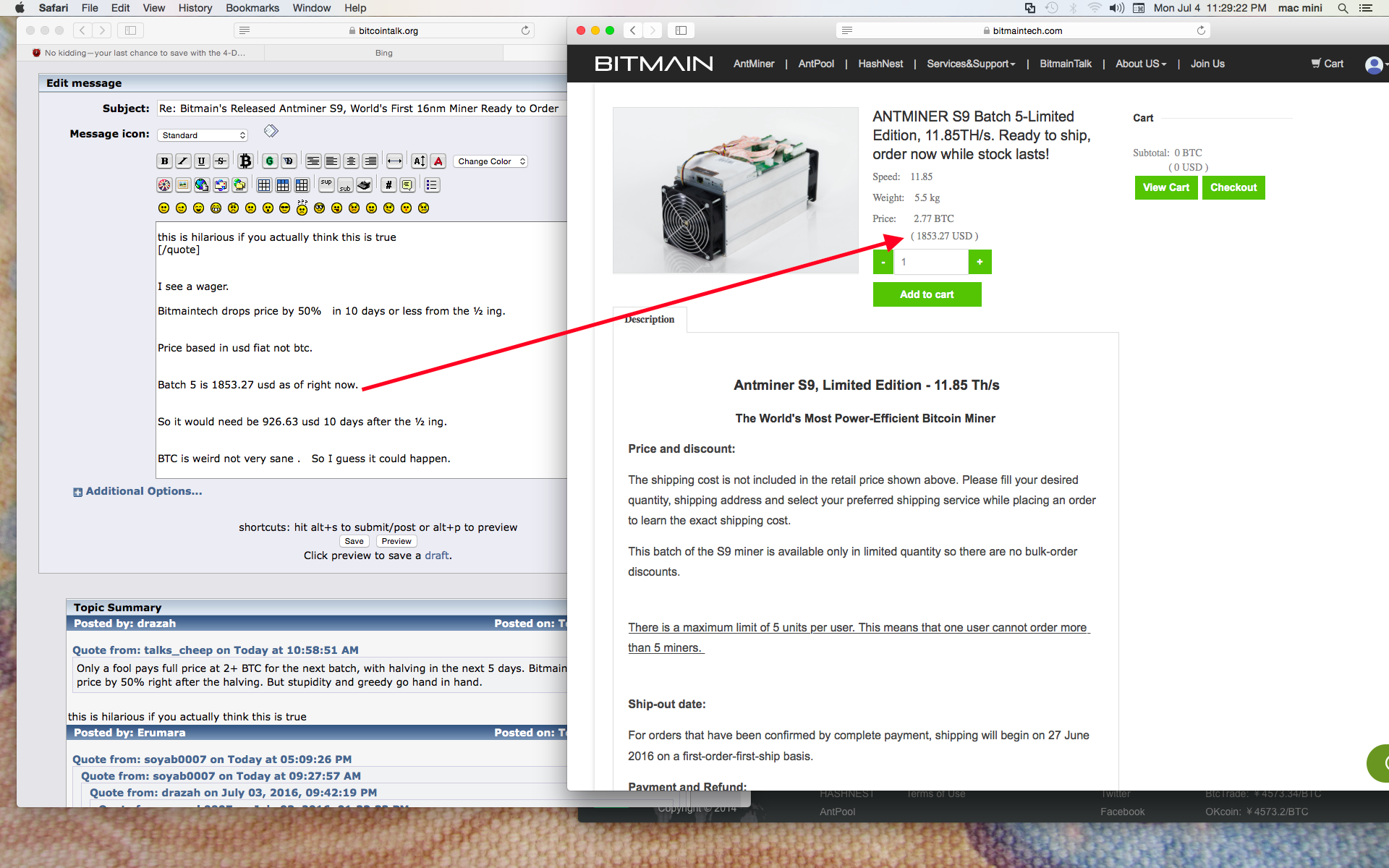1389x868 pixels.
Task: Apply strikethrough formatting in forum editor
Action: (221, 161)
